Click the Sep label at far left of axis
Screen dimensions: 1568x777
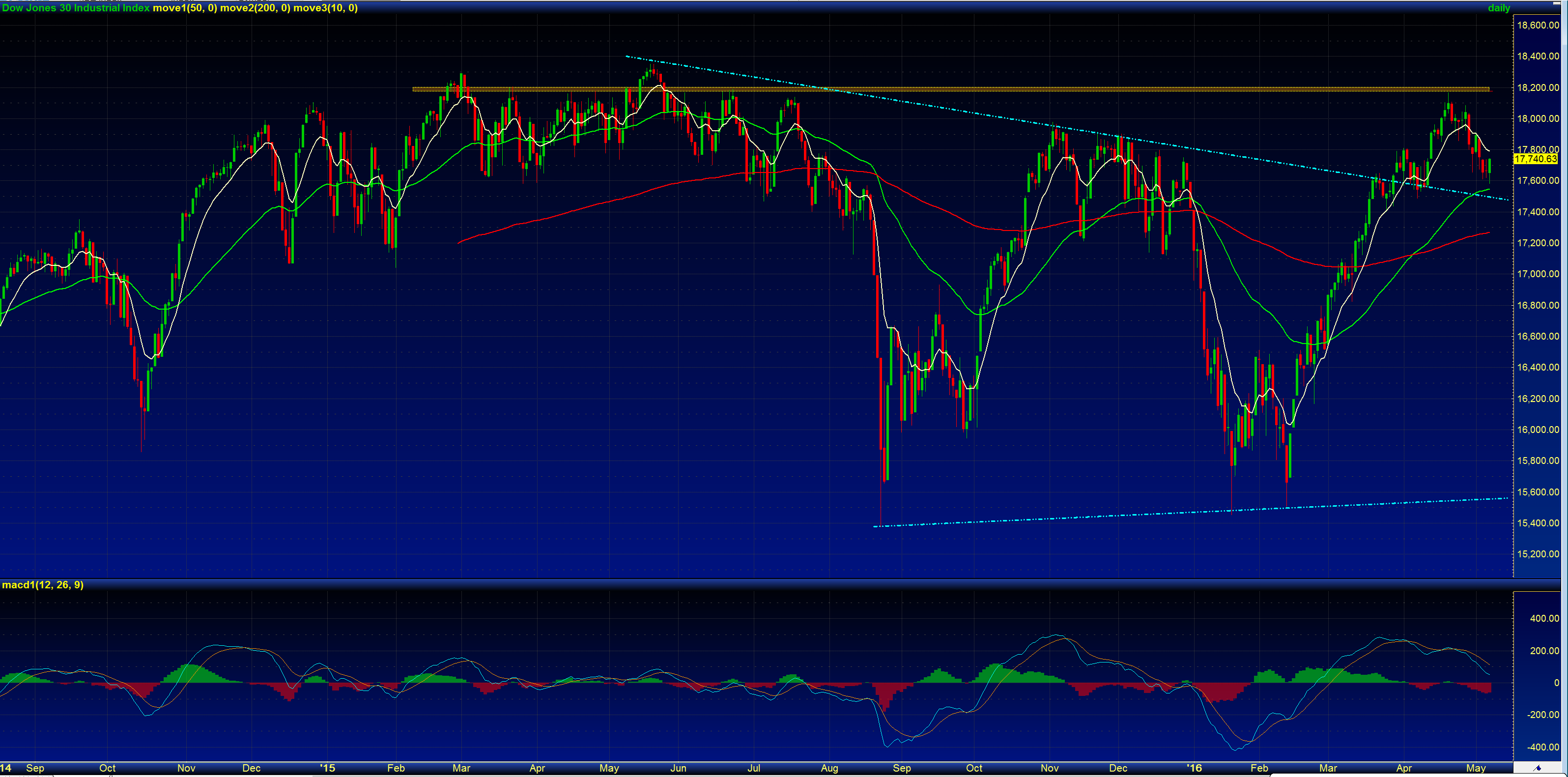click(35, 769)
